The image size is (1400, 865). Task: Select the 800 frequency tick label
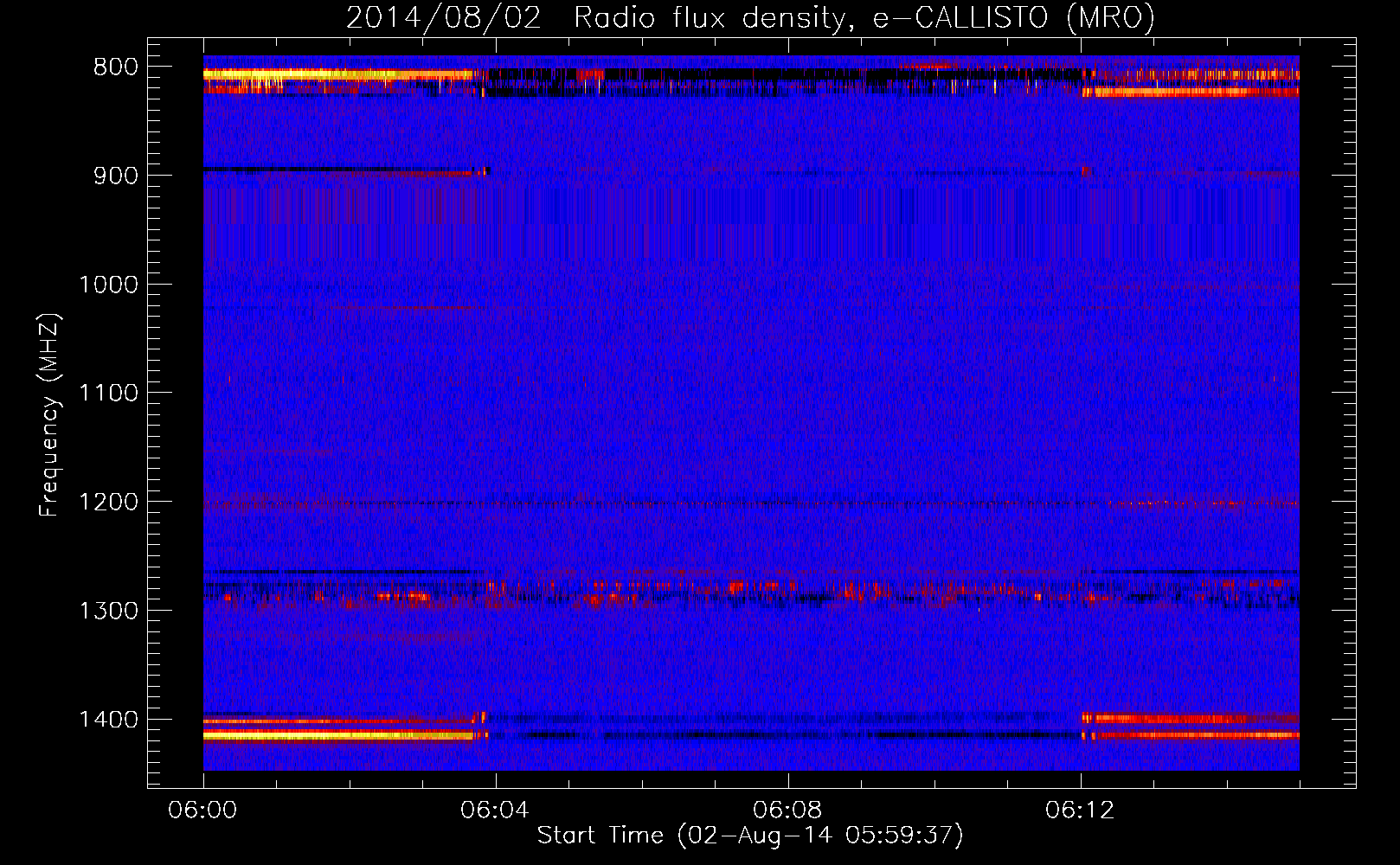point(116,67)
